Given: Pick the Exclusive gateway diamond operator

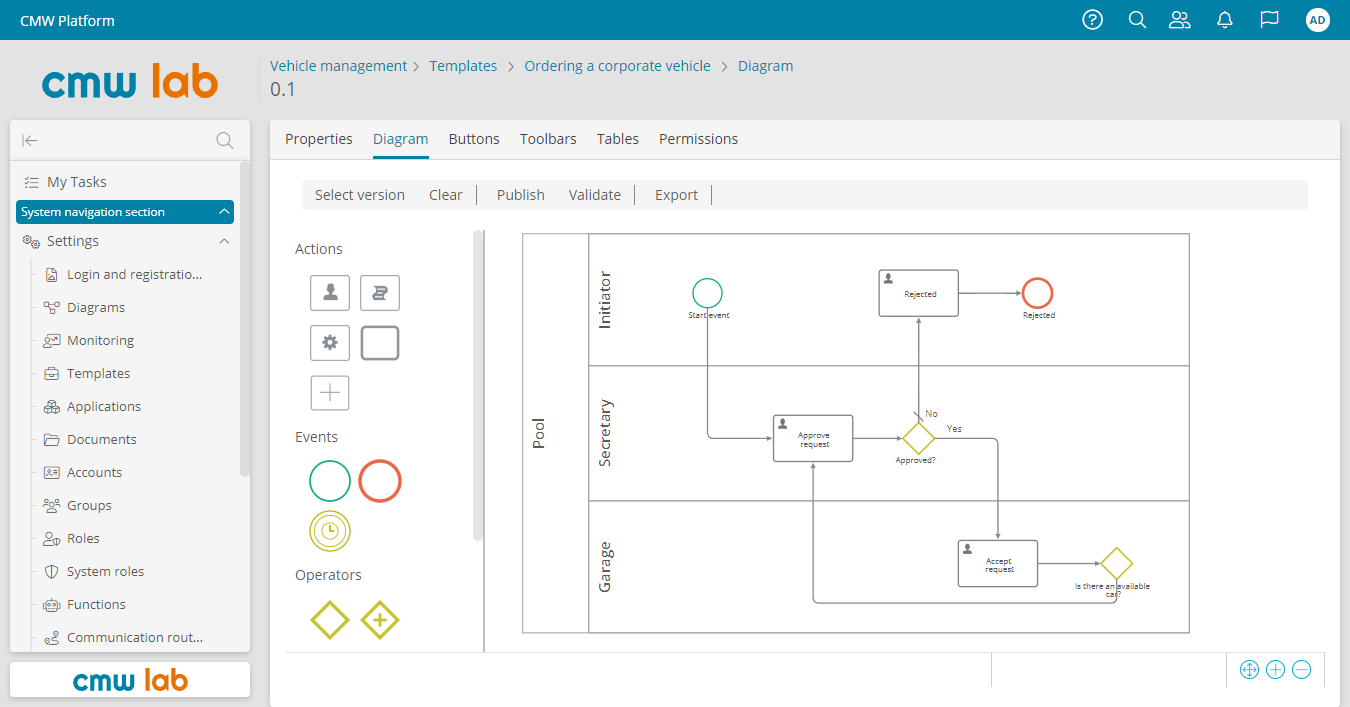Looking at the screenshot, I should [330, 620].
